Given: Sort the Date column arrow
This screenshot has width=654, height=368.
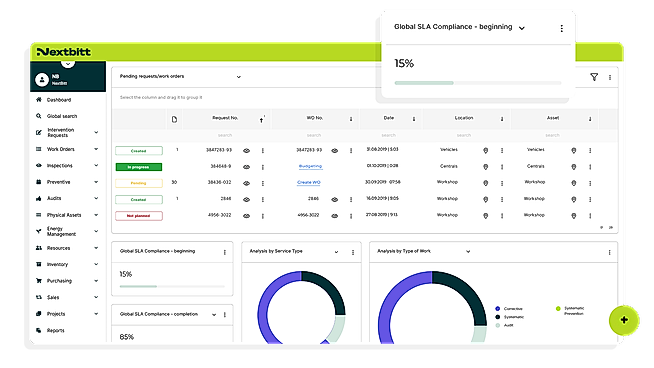Looking at the screenshot, I should 414,119.
